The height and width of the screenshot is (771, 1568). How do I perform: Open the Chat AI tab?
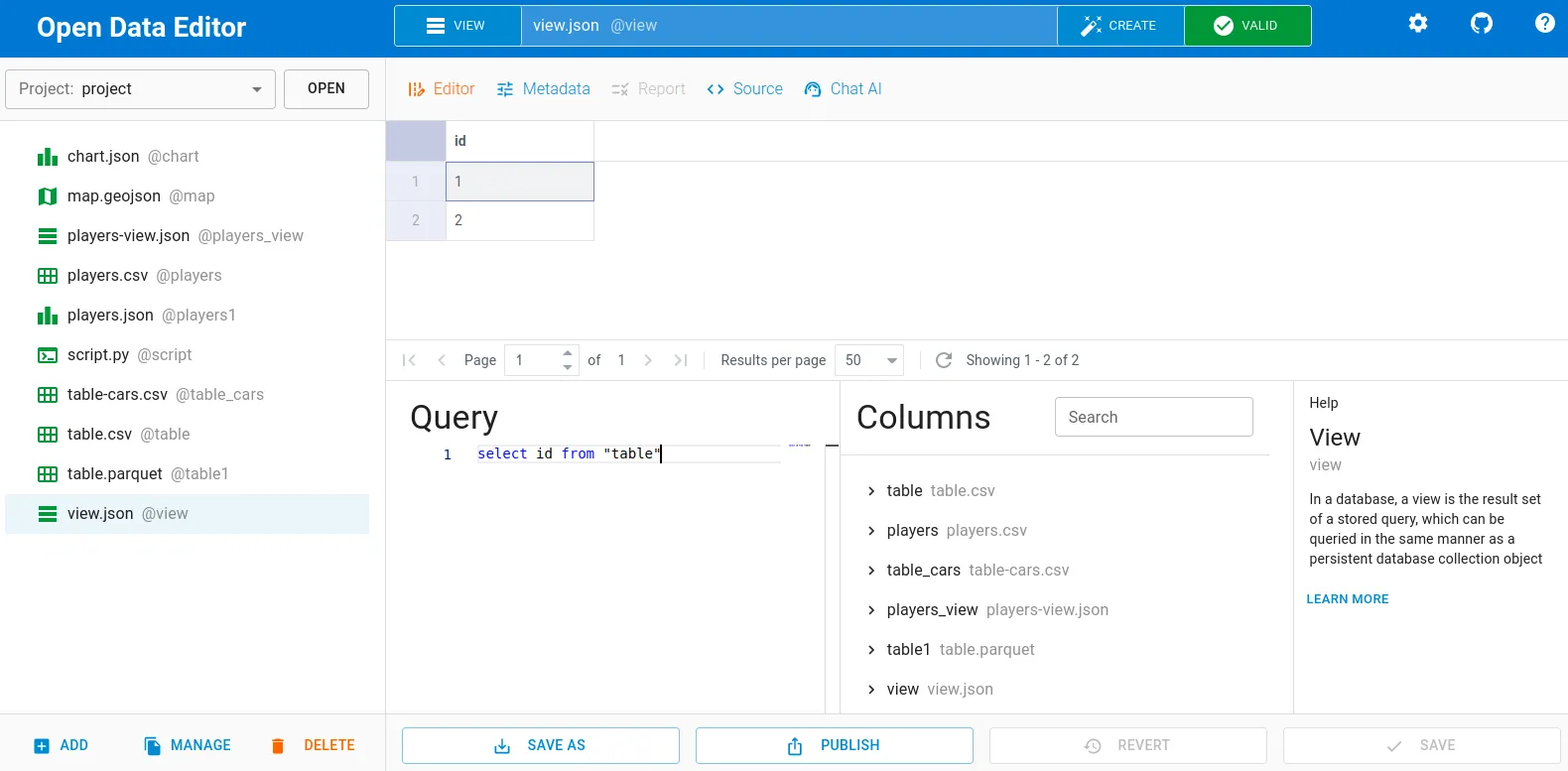[843, 89]
